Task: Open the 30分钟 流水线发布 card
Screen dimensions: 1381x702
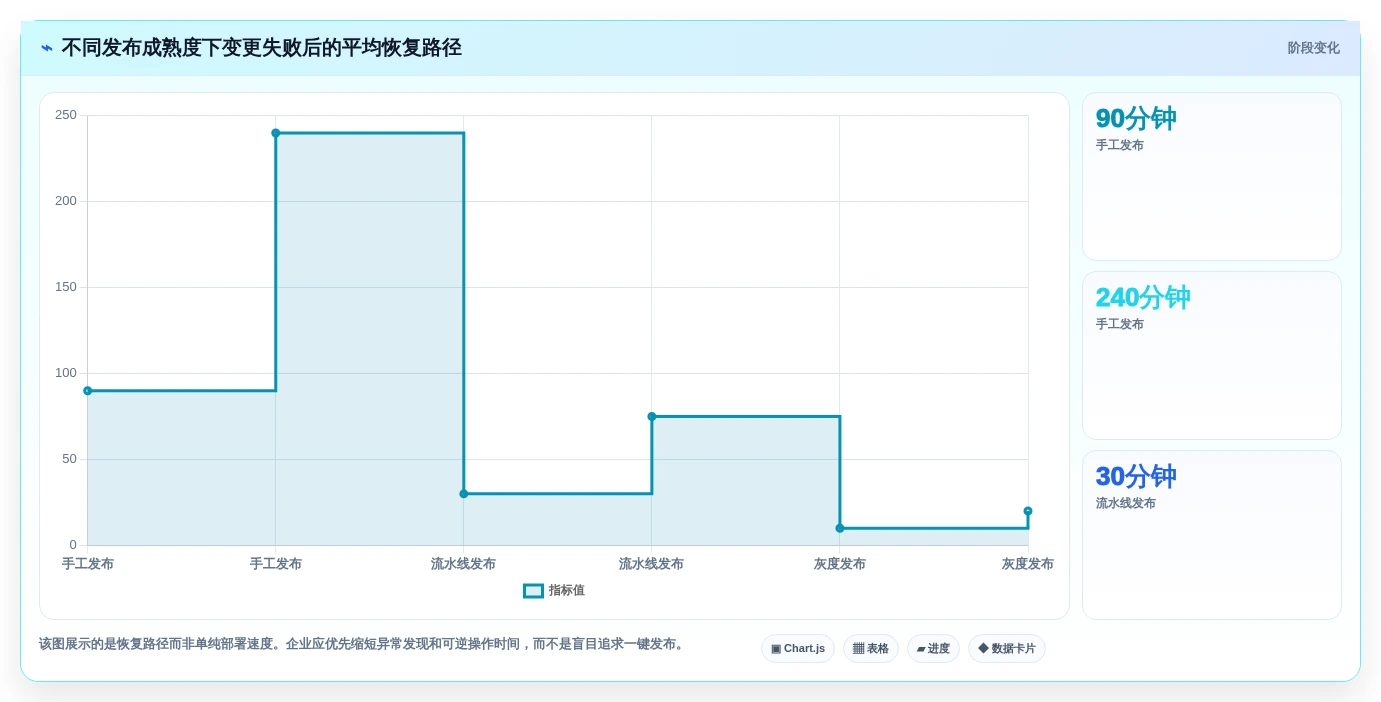Action: [1212, 535]
